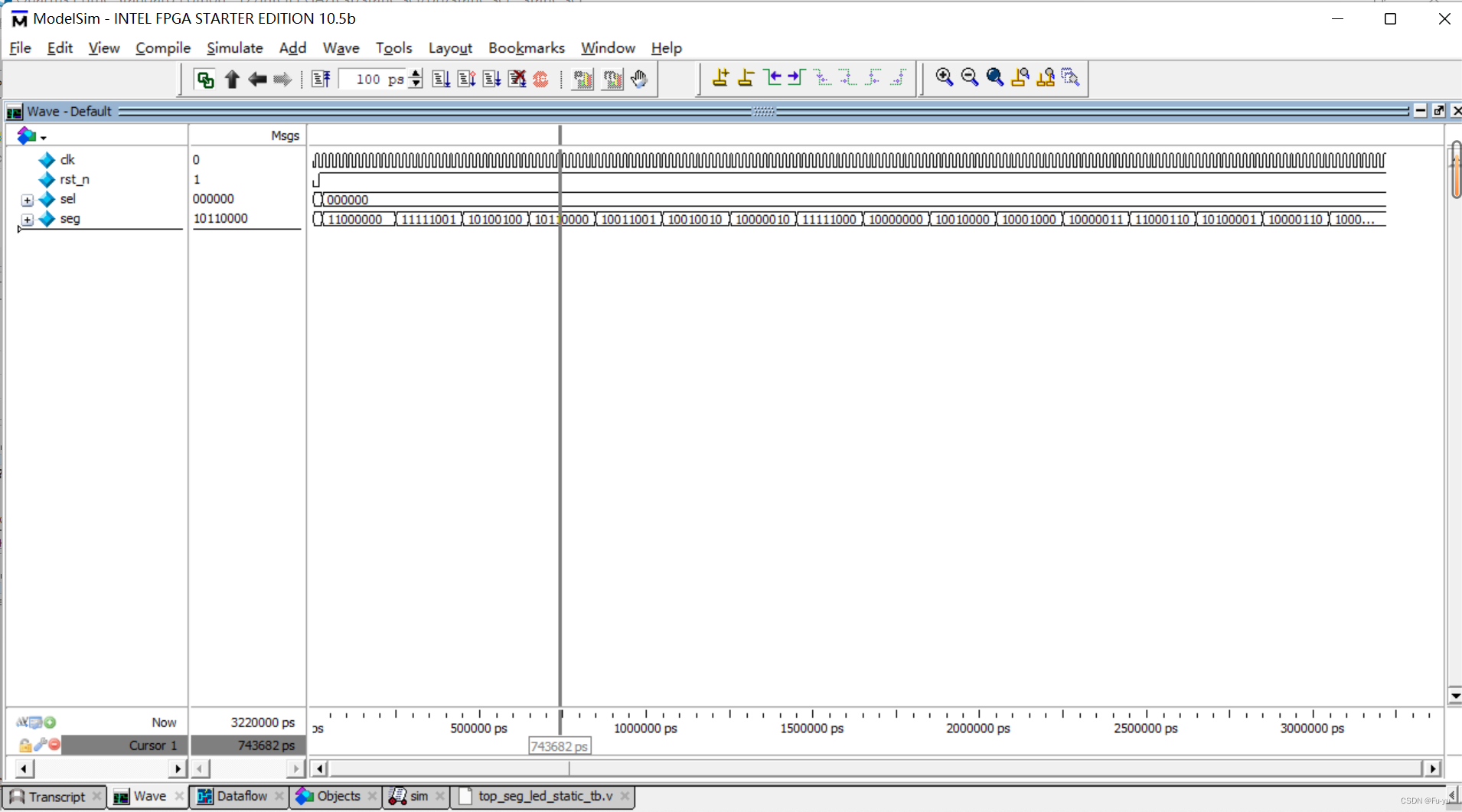Click the Insert Cursor icon

pos(720,77)
